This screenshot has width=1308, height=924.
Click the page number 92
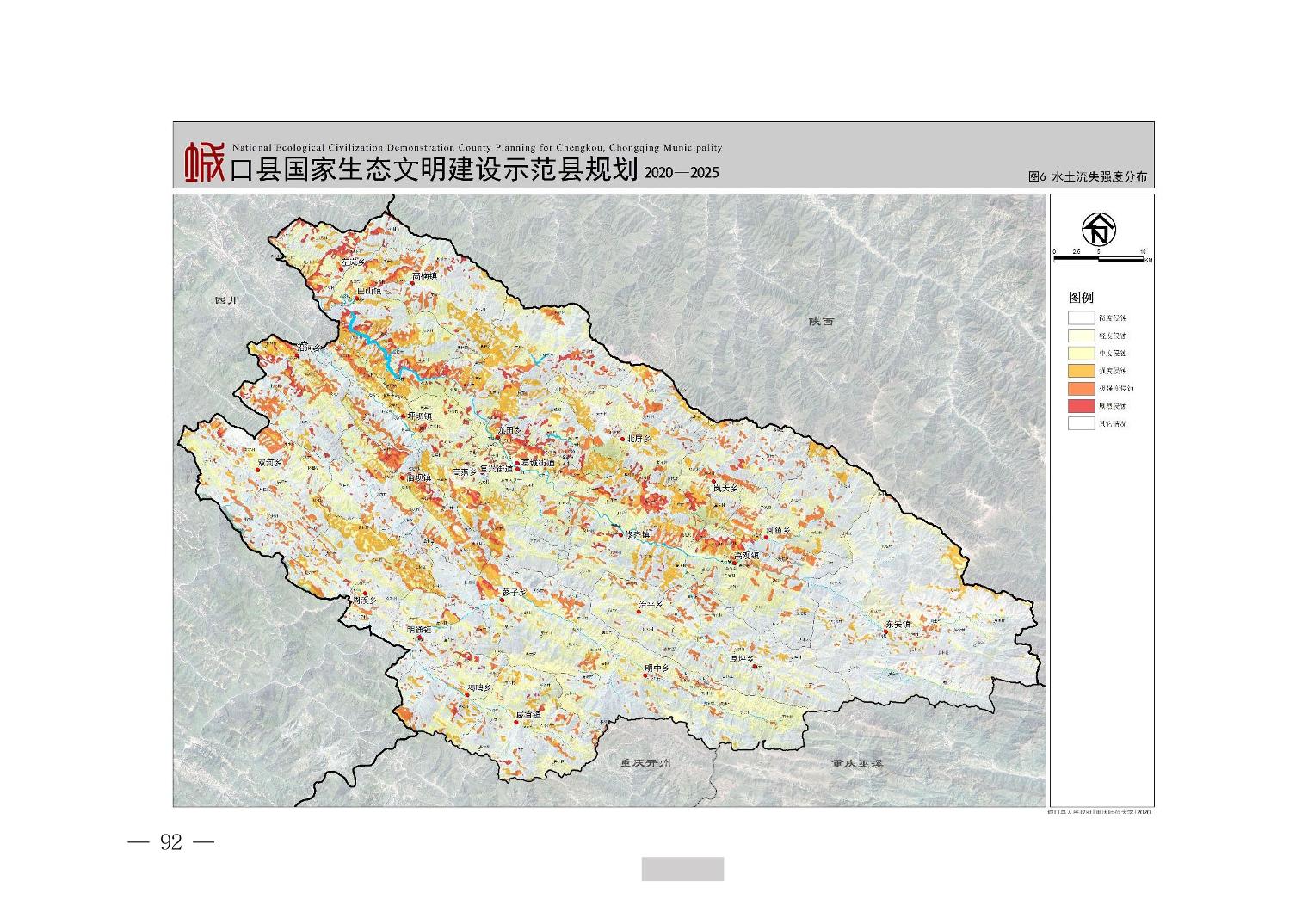[x=171, y=841]
